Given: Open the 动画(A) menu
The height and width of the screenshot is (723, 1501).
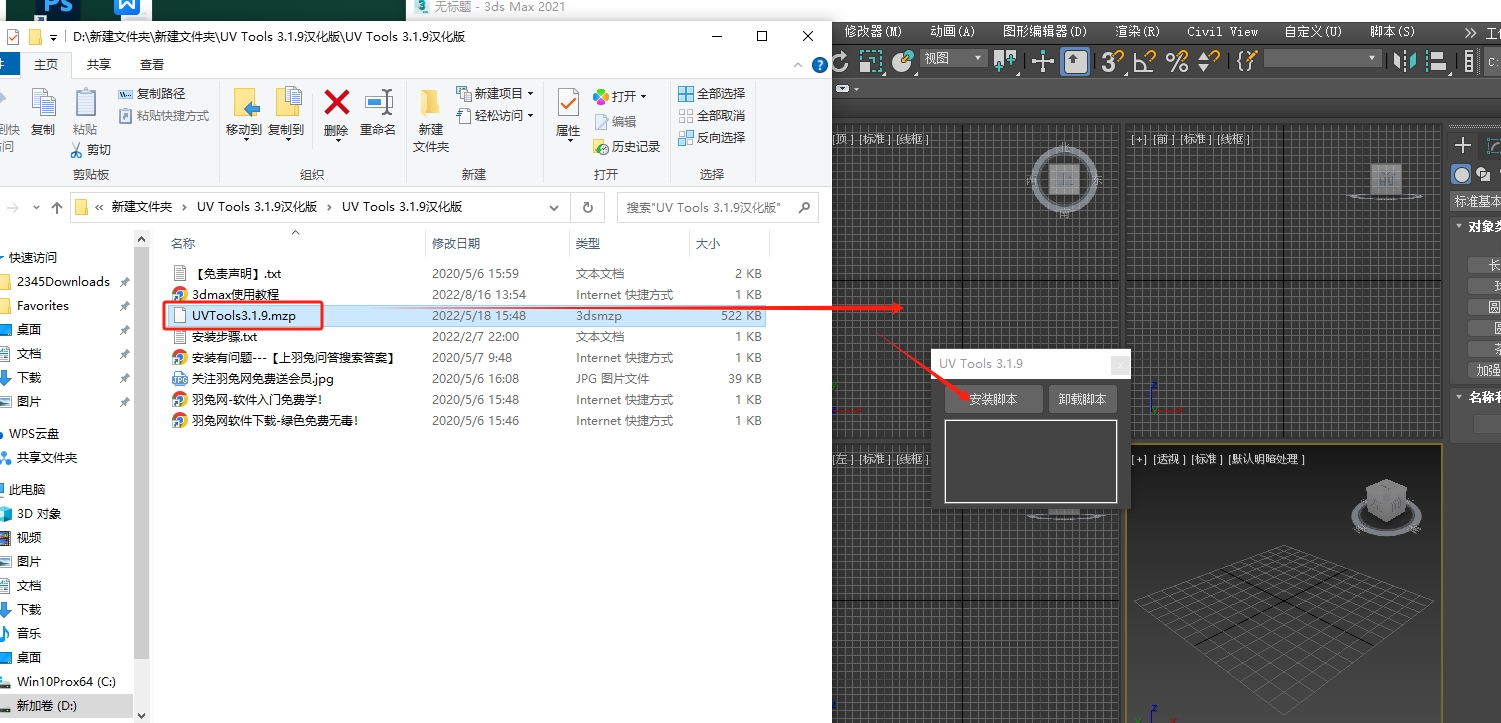Looking at the screenshot, I should [x=952, y=32].
